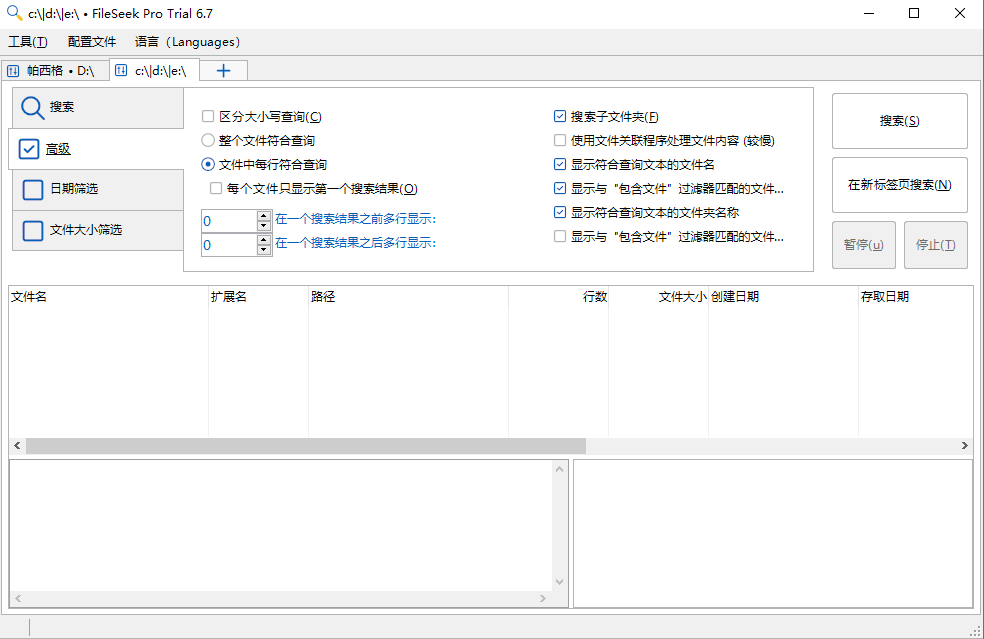This screenshot has height=639, width=984.
Task: Open the 配置文件 menu
Action: tap(92, 42)
